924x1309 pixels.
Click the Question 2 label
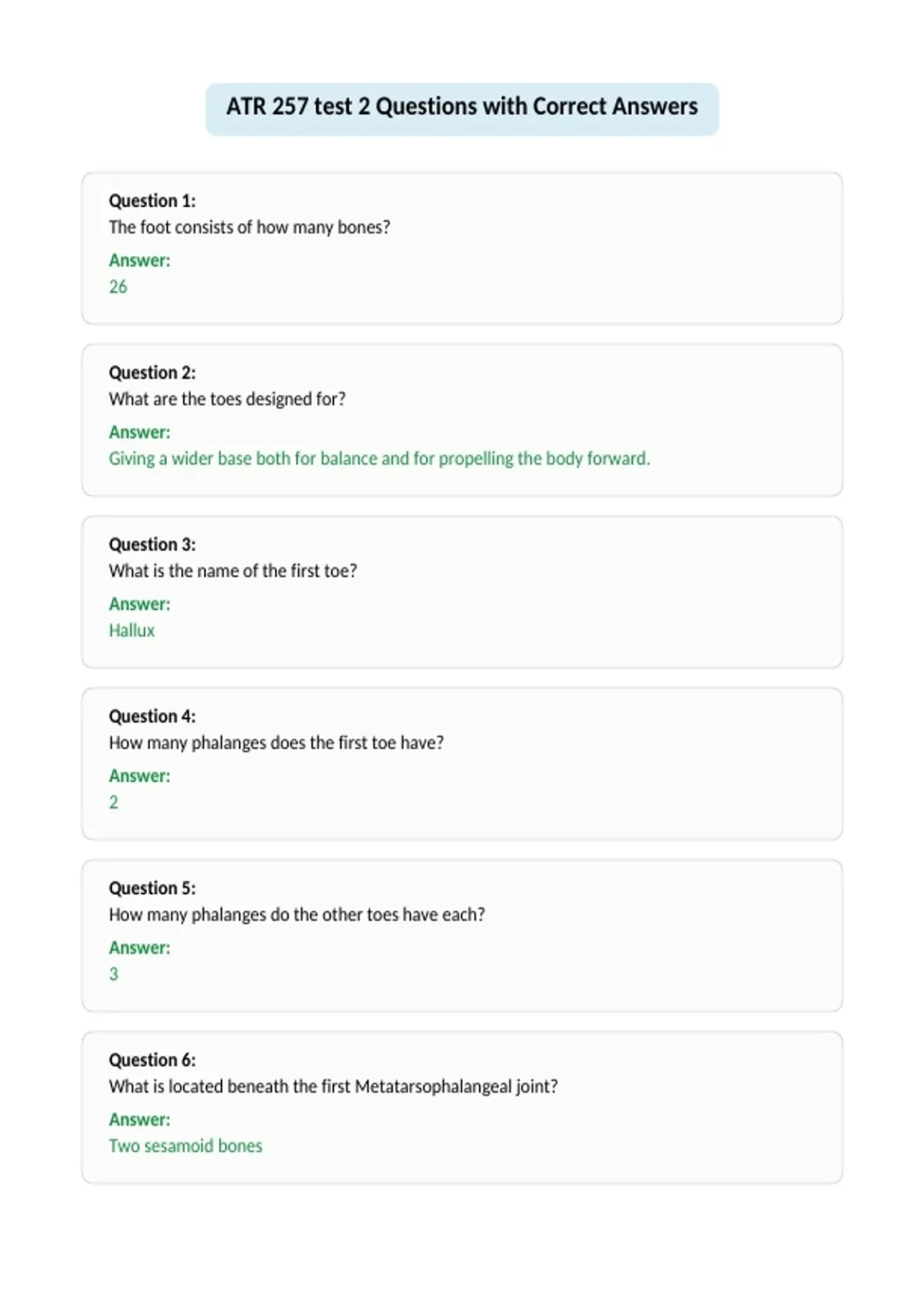click(152, 373)
